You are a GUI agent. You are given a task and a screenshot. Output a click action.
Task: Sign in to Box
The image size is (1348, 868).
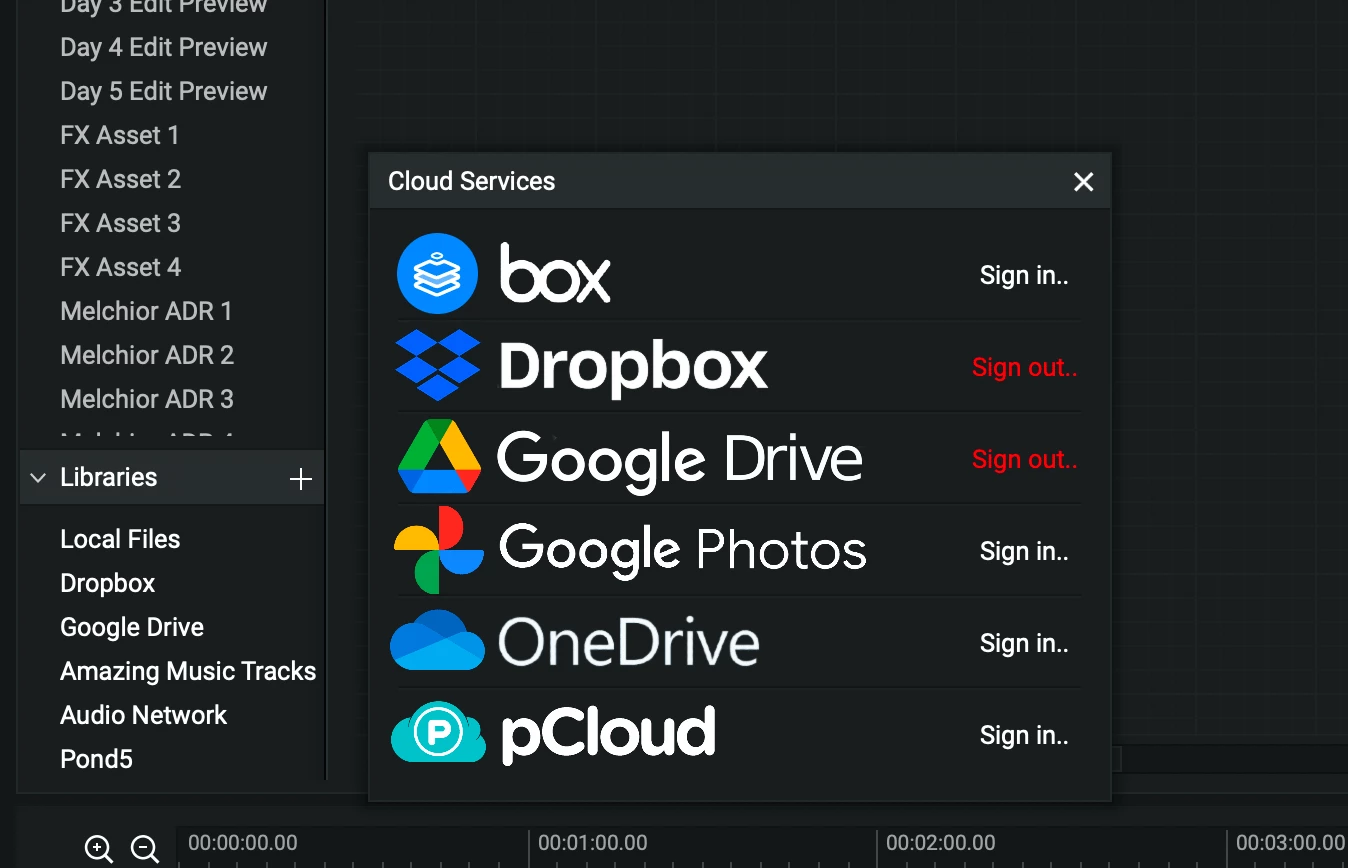click(1023, 275)
